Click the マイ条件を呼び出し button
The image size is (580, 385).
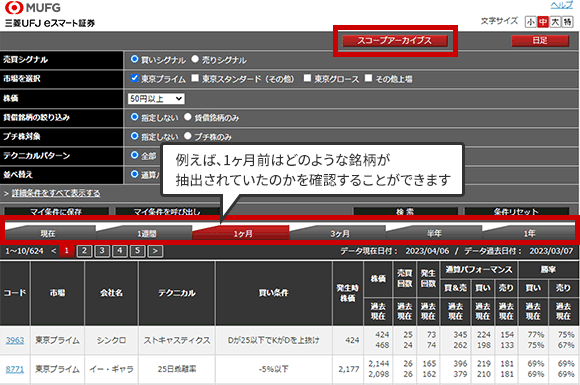pos(167,211)
